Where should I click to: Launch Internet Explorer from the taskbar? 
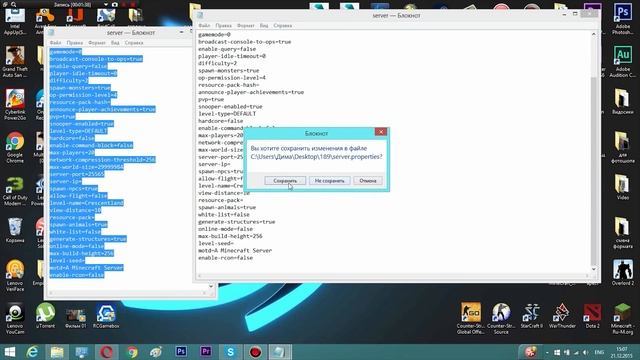click(32, 352)
